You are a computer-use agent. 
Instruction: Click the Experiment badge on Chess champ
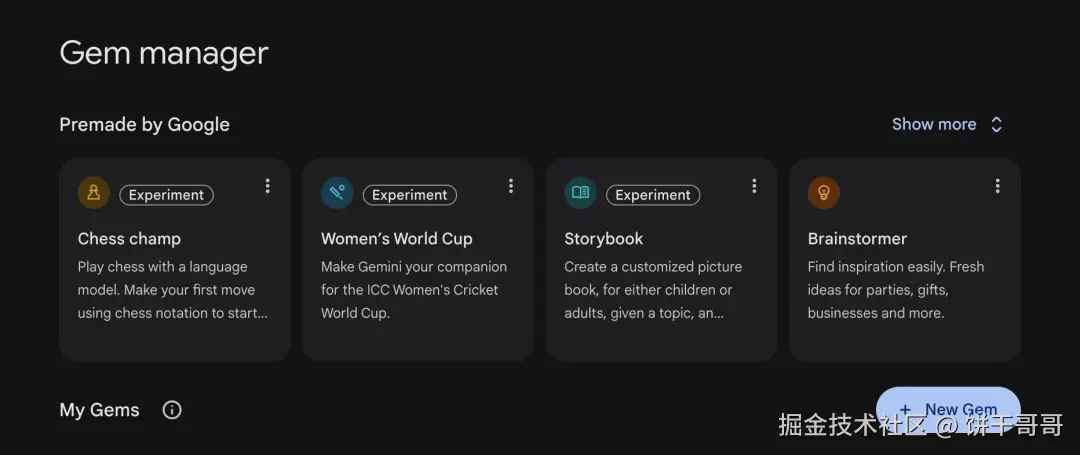167,195
